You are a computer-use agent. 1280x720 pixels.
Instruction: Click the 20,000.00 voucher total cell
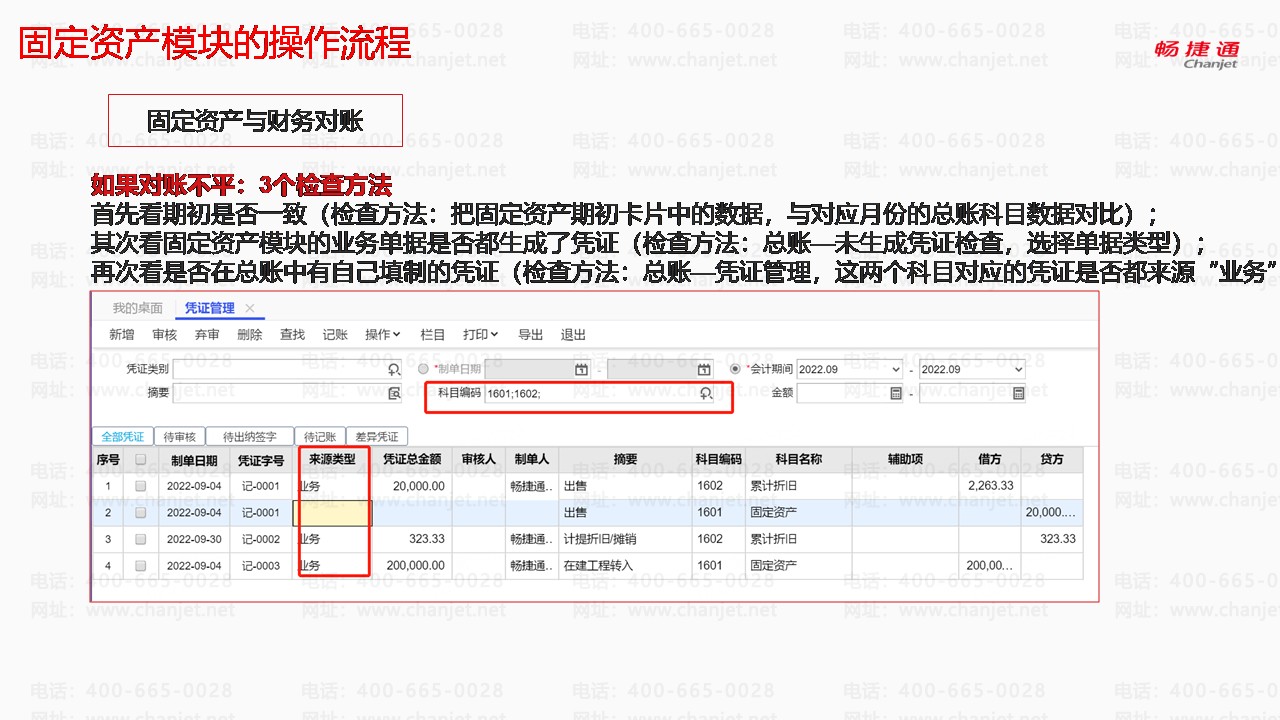pyautogui.click(x=412, y=486)
